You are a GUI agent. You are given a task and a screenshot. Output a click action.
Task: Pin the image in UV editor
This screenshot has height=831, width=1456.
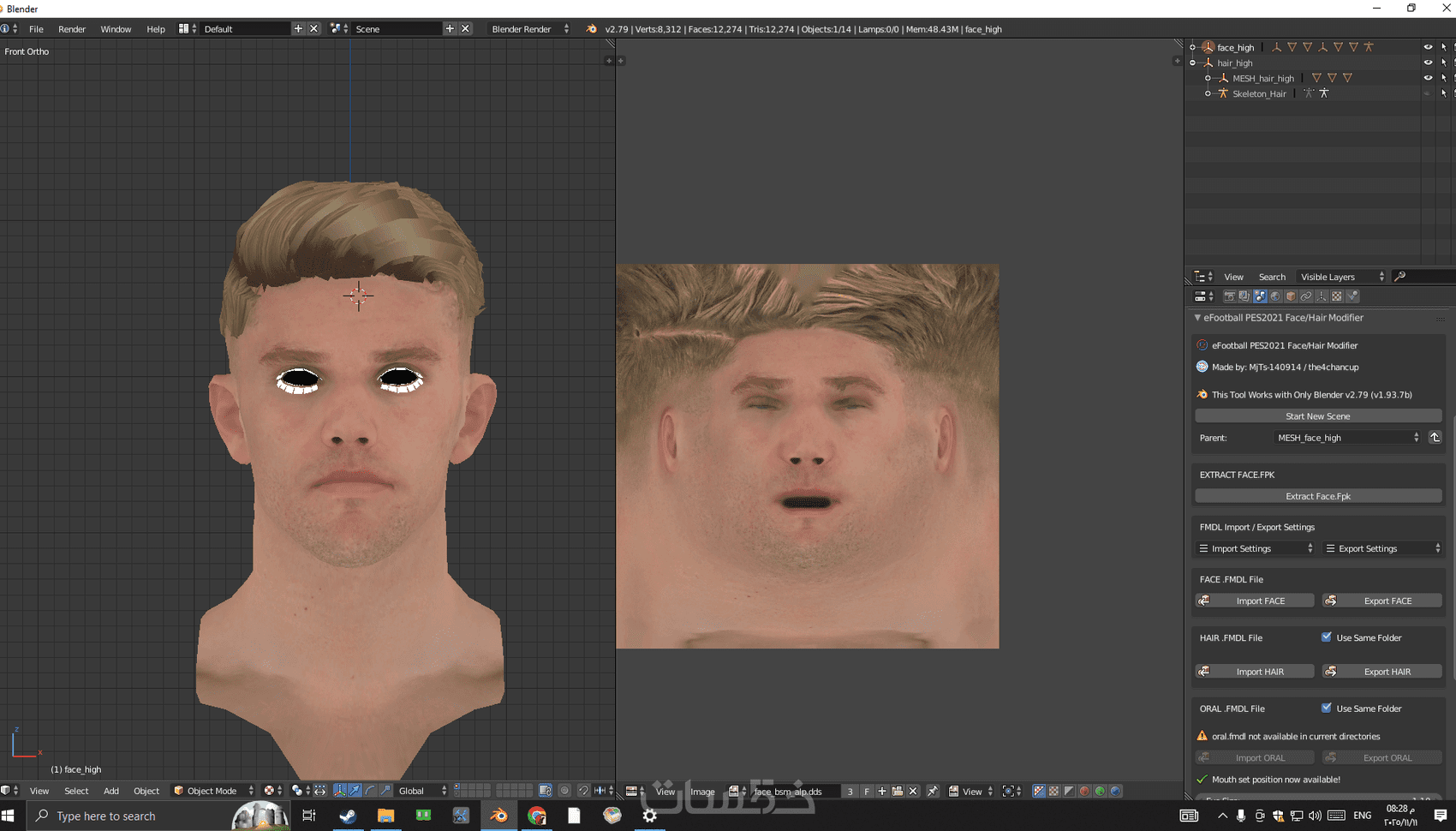pos(933,792)
